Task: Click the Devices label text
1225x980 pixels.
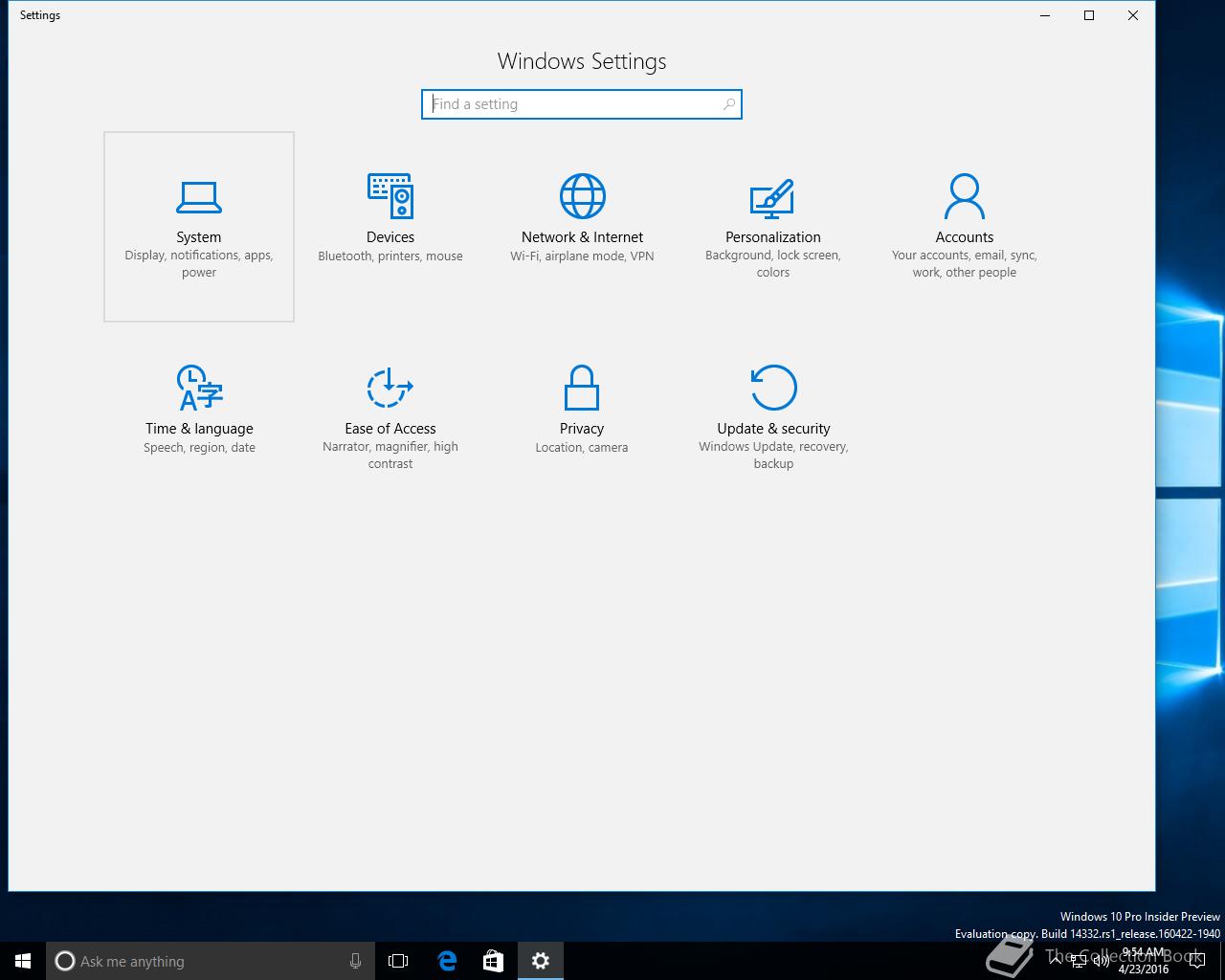Action: click(390, 237)
